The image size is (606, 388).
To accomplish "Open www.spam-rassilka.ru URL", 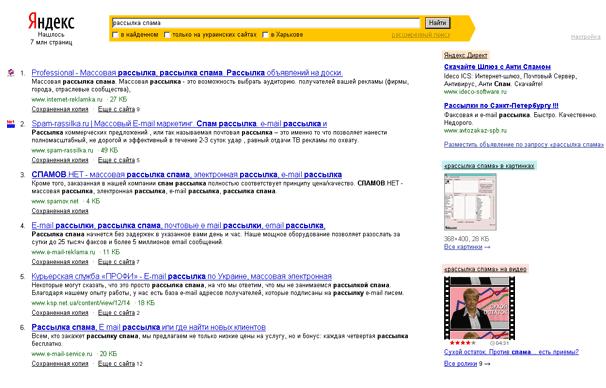I will point(62,150).
